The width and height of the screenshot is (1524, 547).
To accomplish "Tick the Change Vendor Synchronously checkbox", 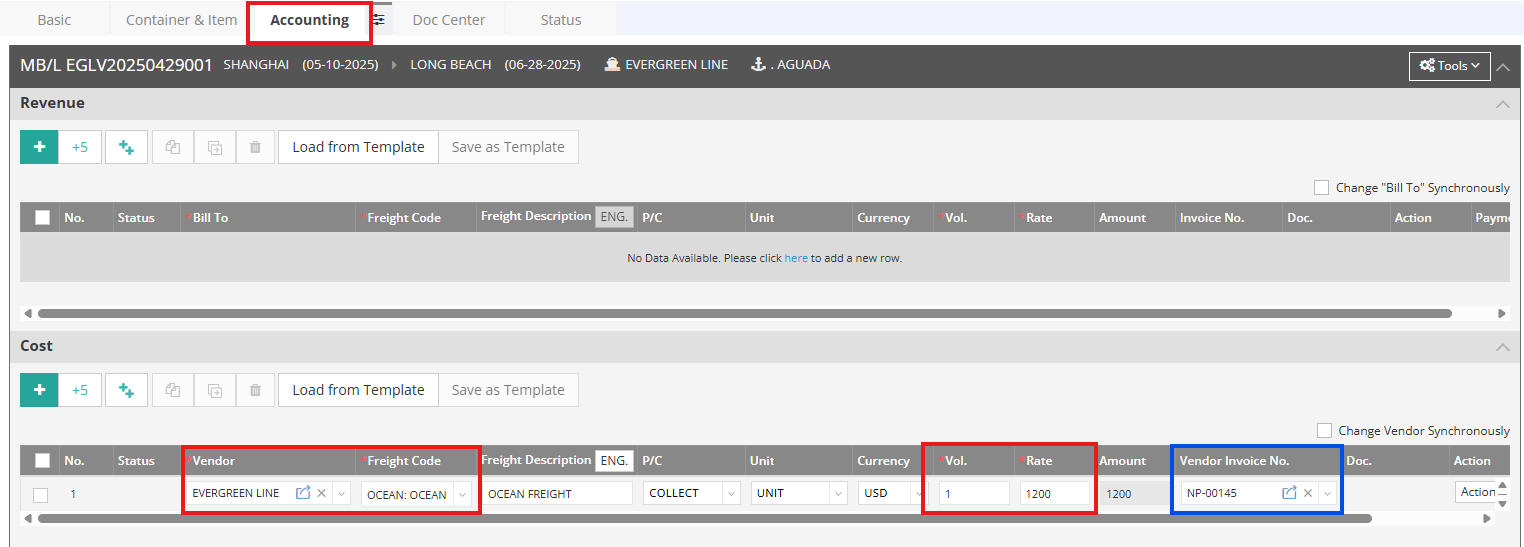I will click(x=1324, y=431).
